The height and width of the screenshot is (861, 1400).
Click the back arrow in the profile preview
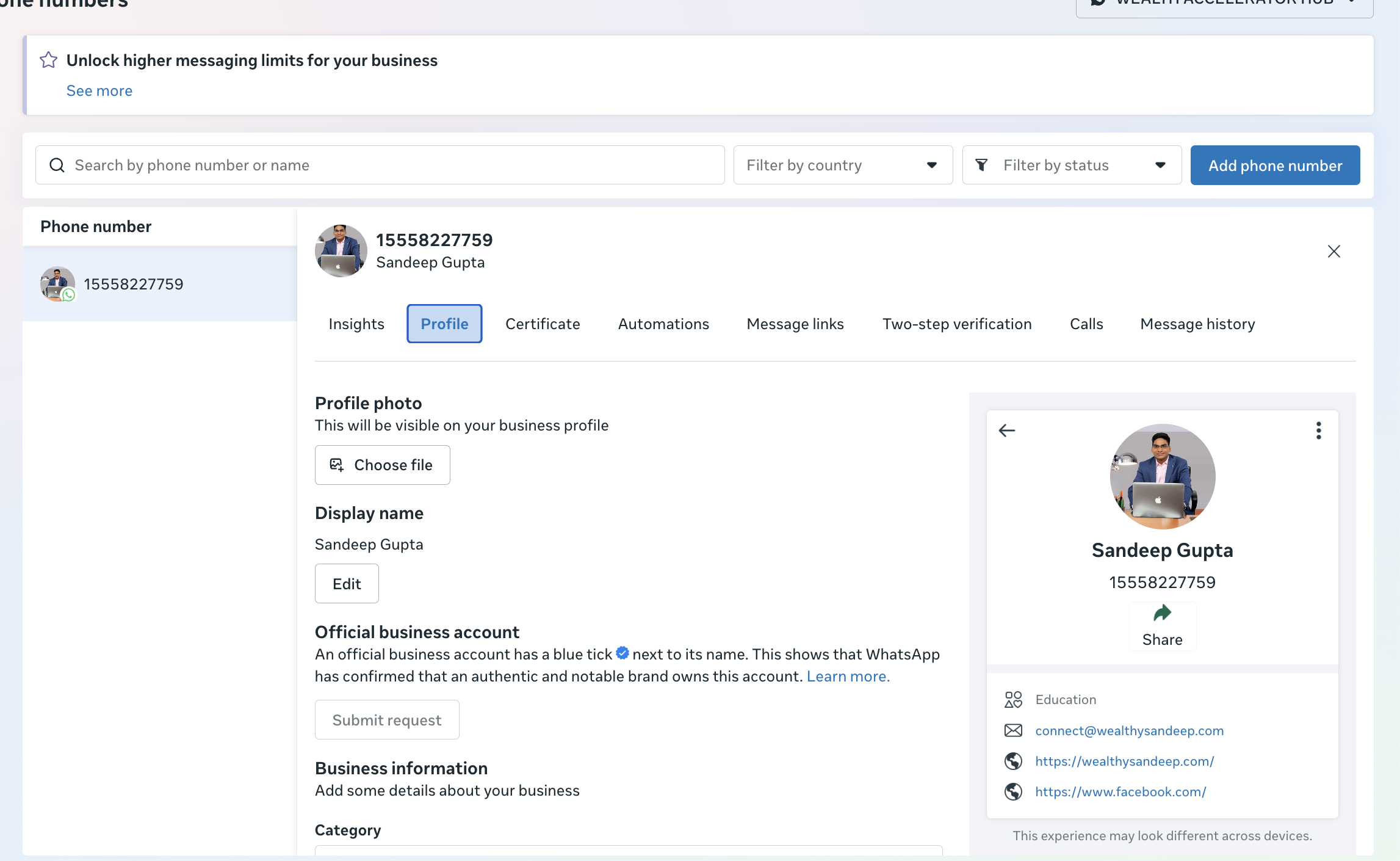point(1007,431)
